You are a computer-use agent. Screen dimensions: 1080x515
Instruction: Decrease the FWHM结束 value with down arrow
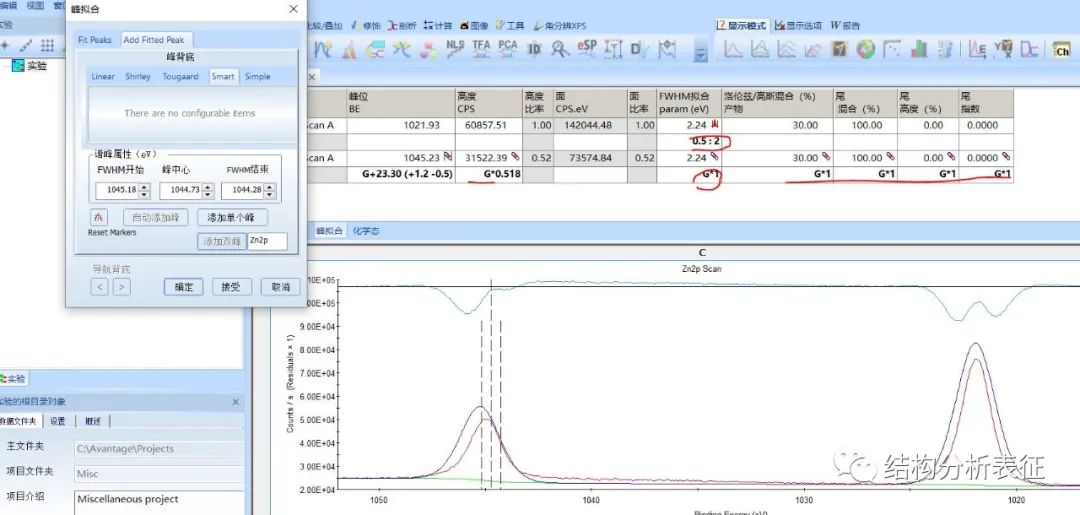[x=271, y=195]
